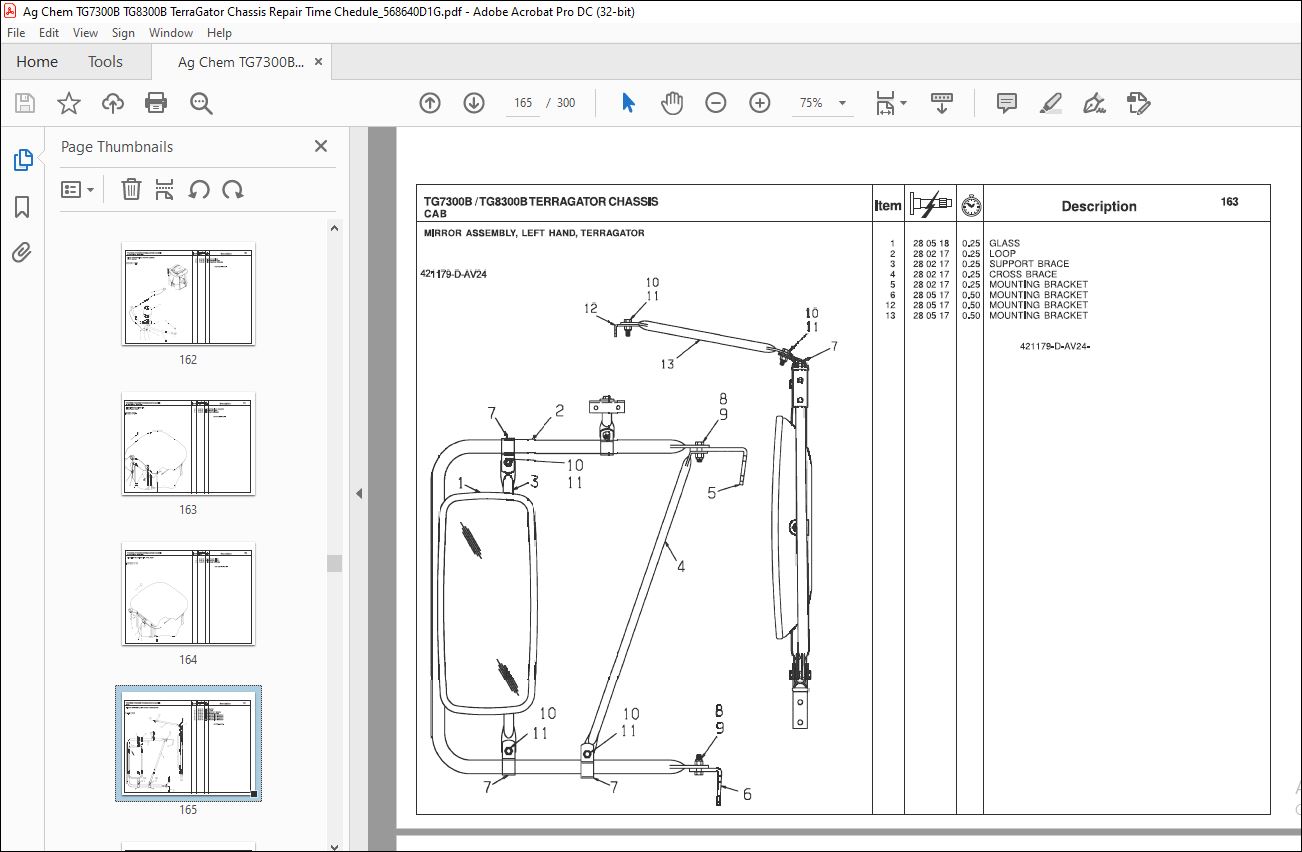Click the 'Item' column header

888,206
